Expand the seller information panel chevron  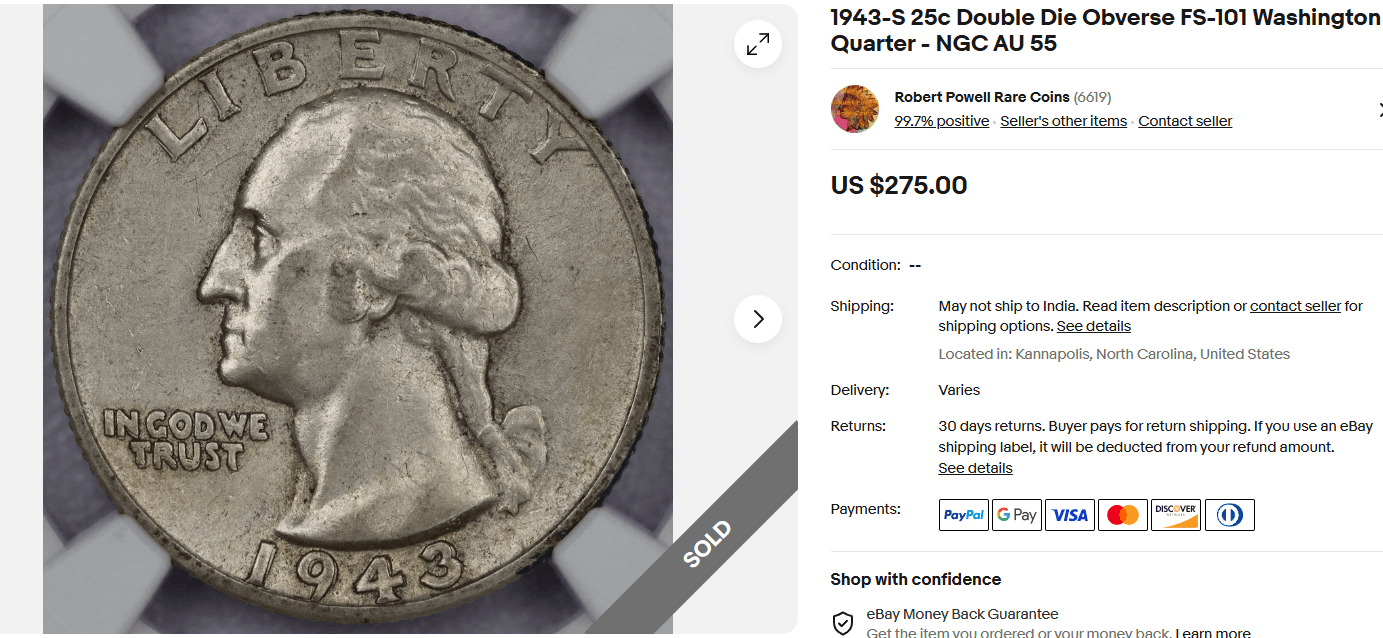pos(1380,108)
